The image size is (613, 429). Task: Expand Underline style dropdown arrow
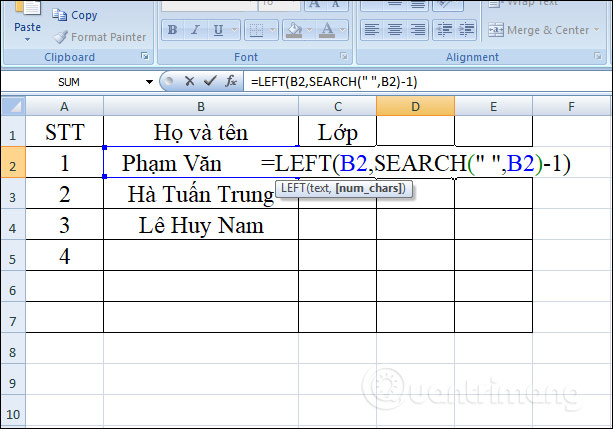(x=234, y=30)
